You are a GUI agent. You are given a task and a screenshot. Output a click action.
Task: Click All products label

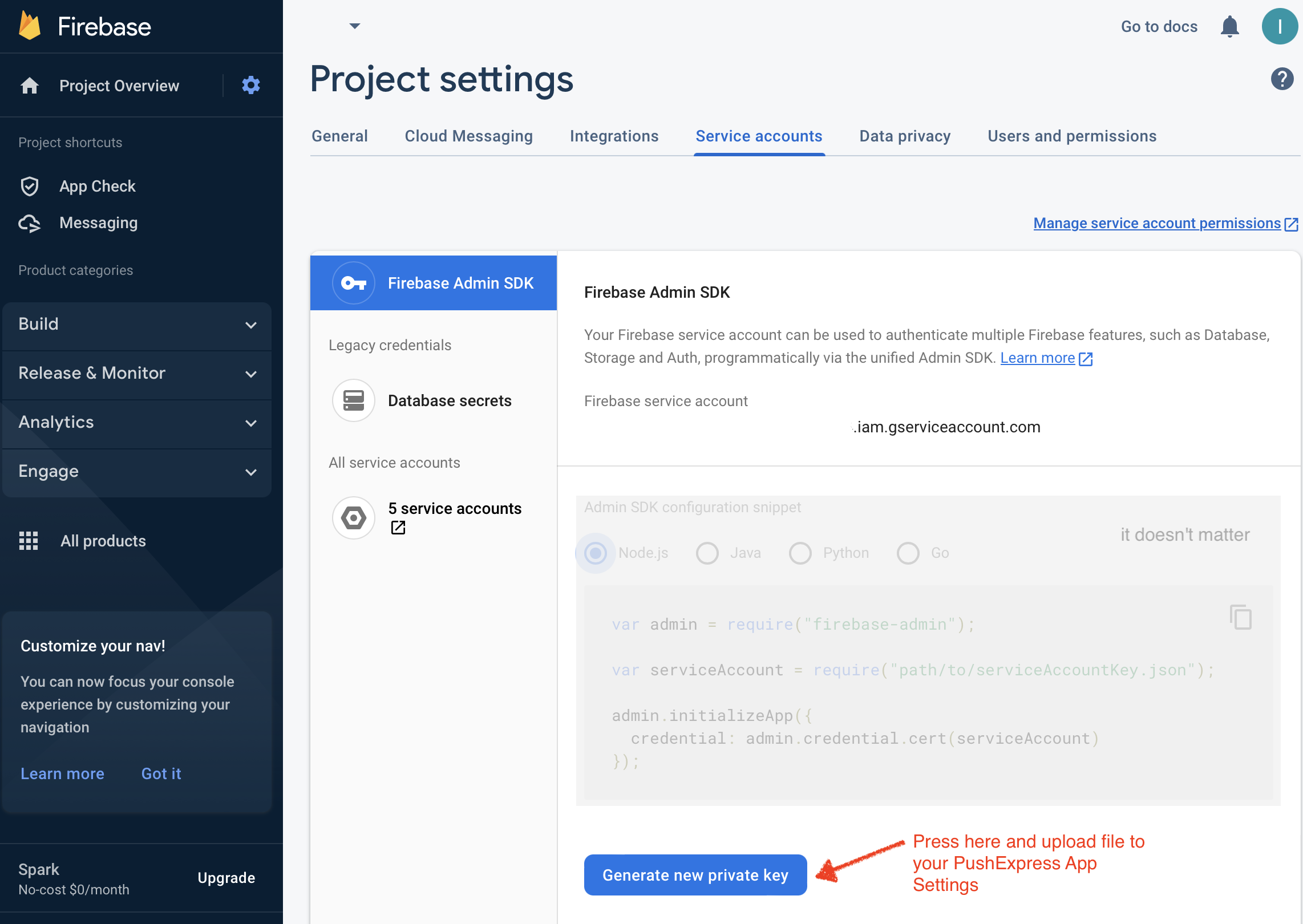pyautogui.click(x=103, y=541)
